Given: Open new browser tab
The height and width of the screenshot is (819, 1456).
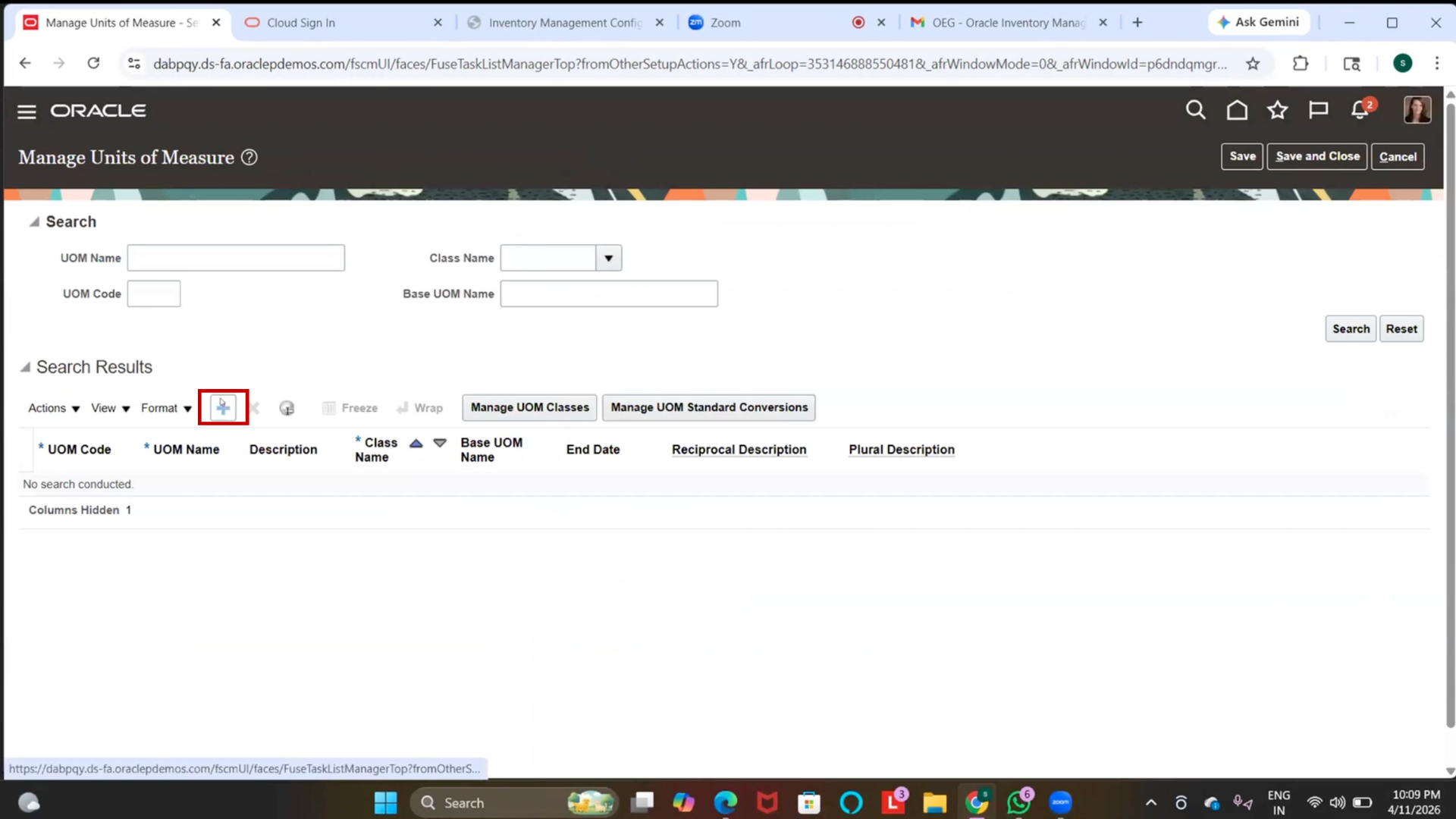Looking at the screenshot, I should coord(1137,23).
